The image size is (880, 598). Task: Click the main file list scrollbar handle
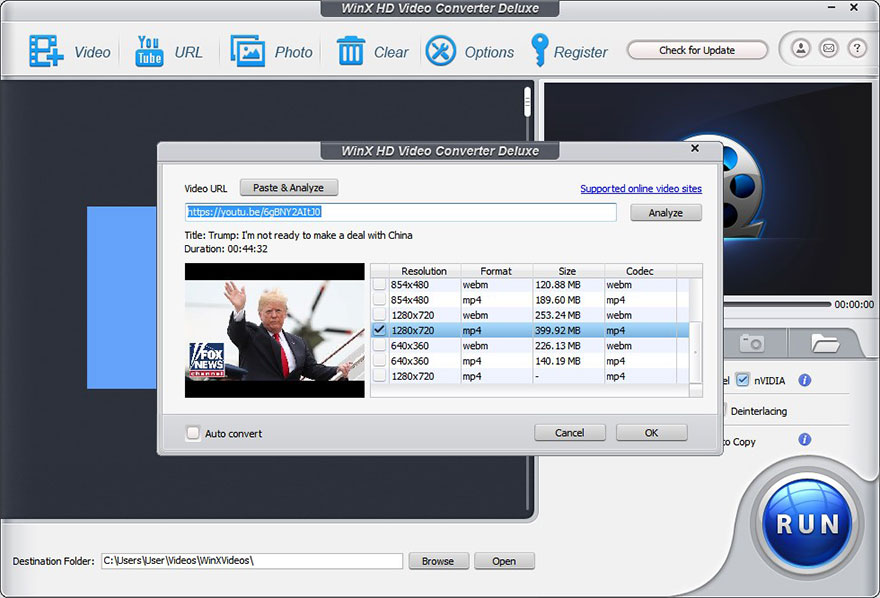coord(527,102)
